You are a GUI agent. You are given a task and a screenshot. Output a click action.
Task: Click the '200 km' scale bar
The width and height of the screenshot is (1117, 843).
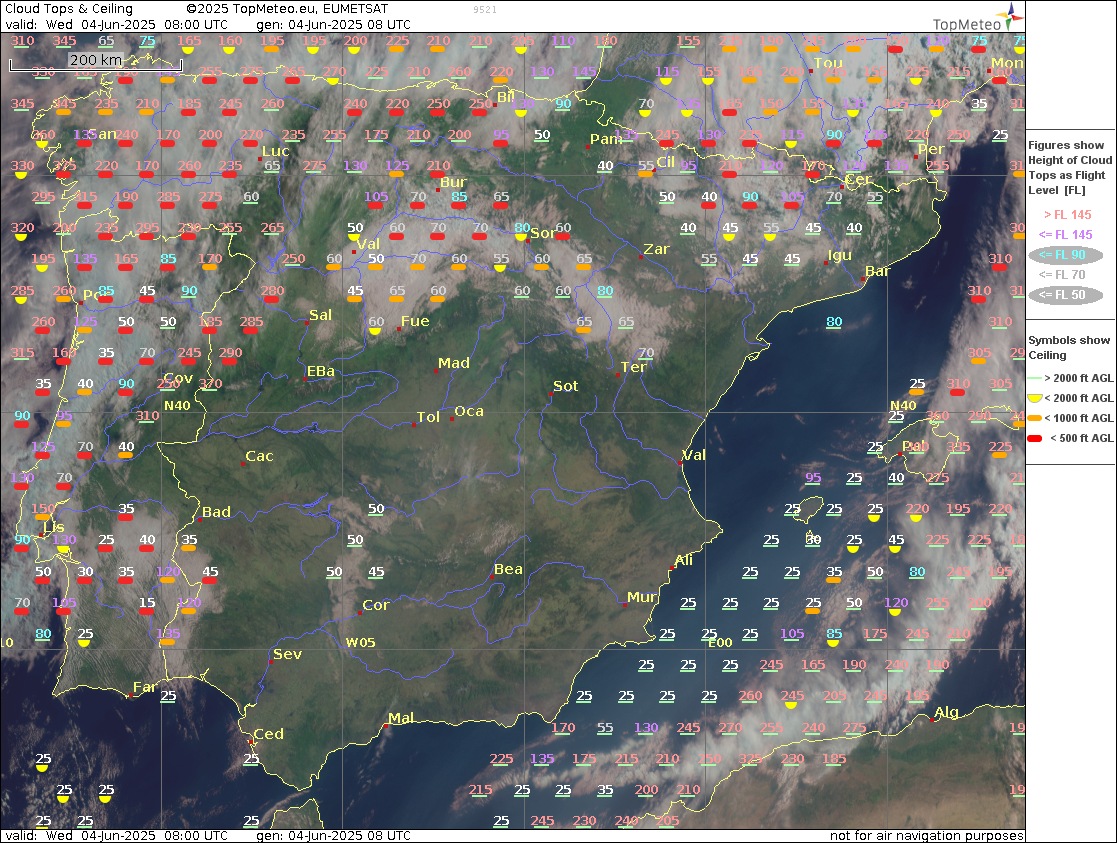tap(95, 63)
